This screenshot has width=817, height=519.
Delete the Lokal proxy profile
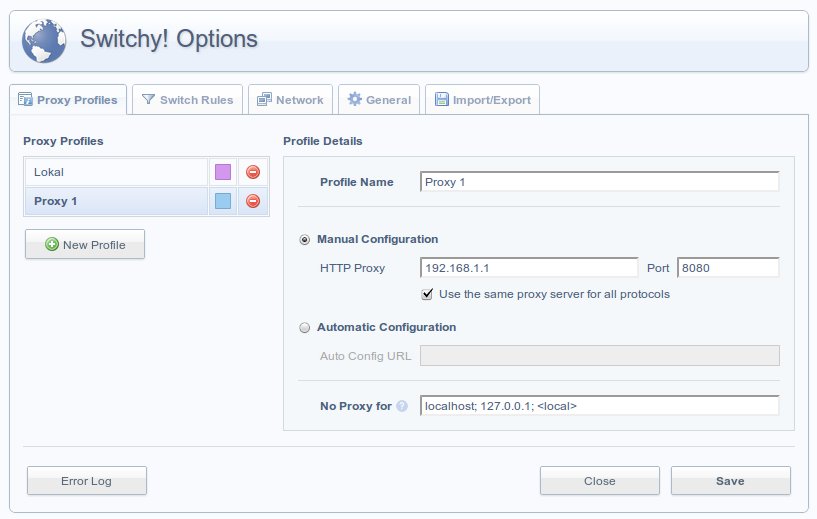coord(253,172)
